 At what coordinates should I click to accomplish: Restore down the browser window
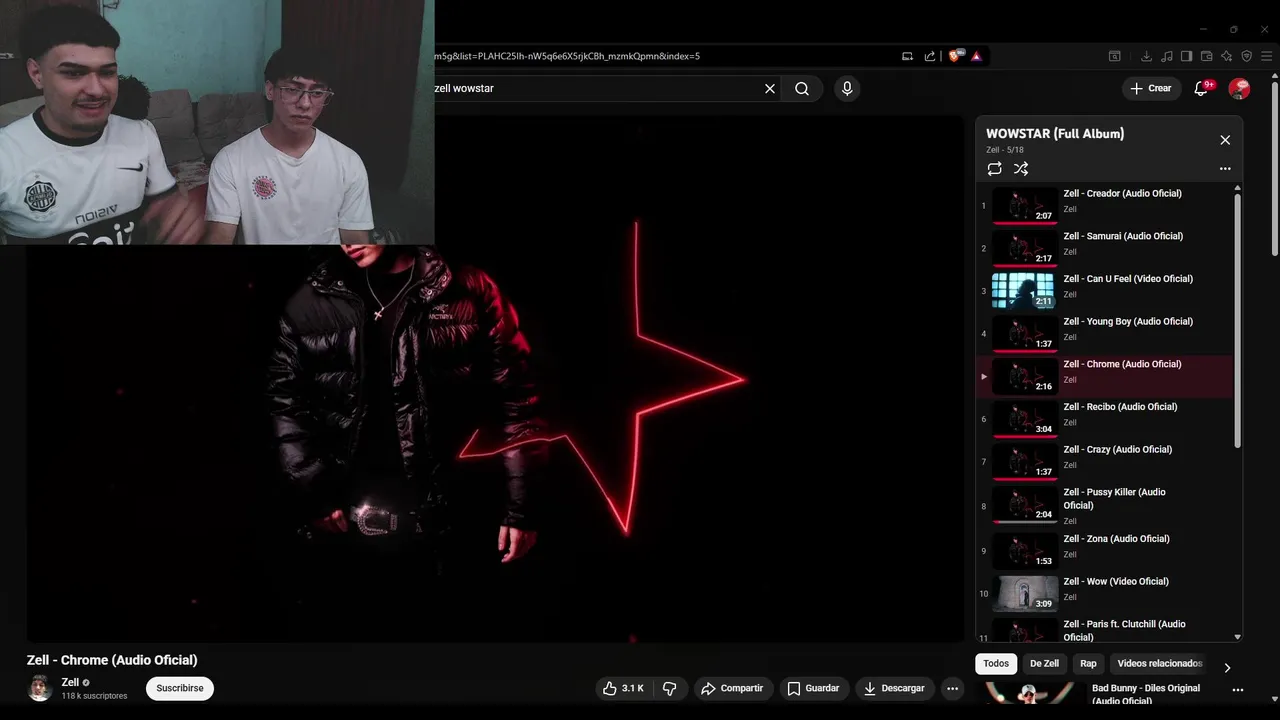(1233, 29)
